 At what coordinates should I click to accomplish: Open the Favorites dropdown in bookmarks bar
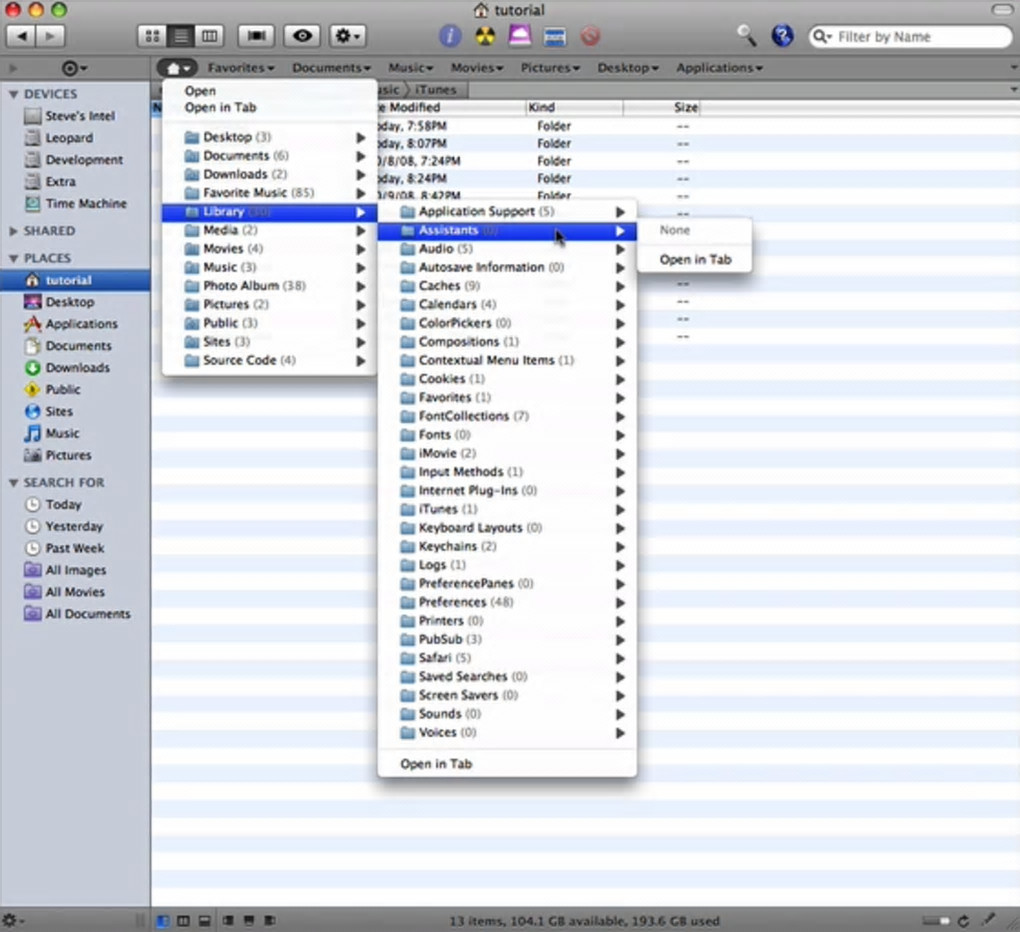tap(241, 68)
